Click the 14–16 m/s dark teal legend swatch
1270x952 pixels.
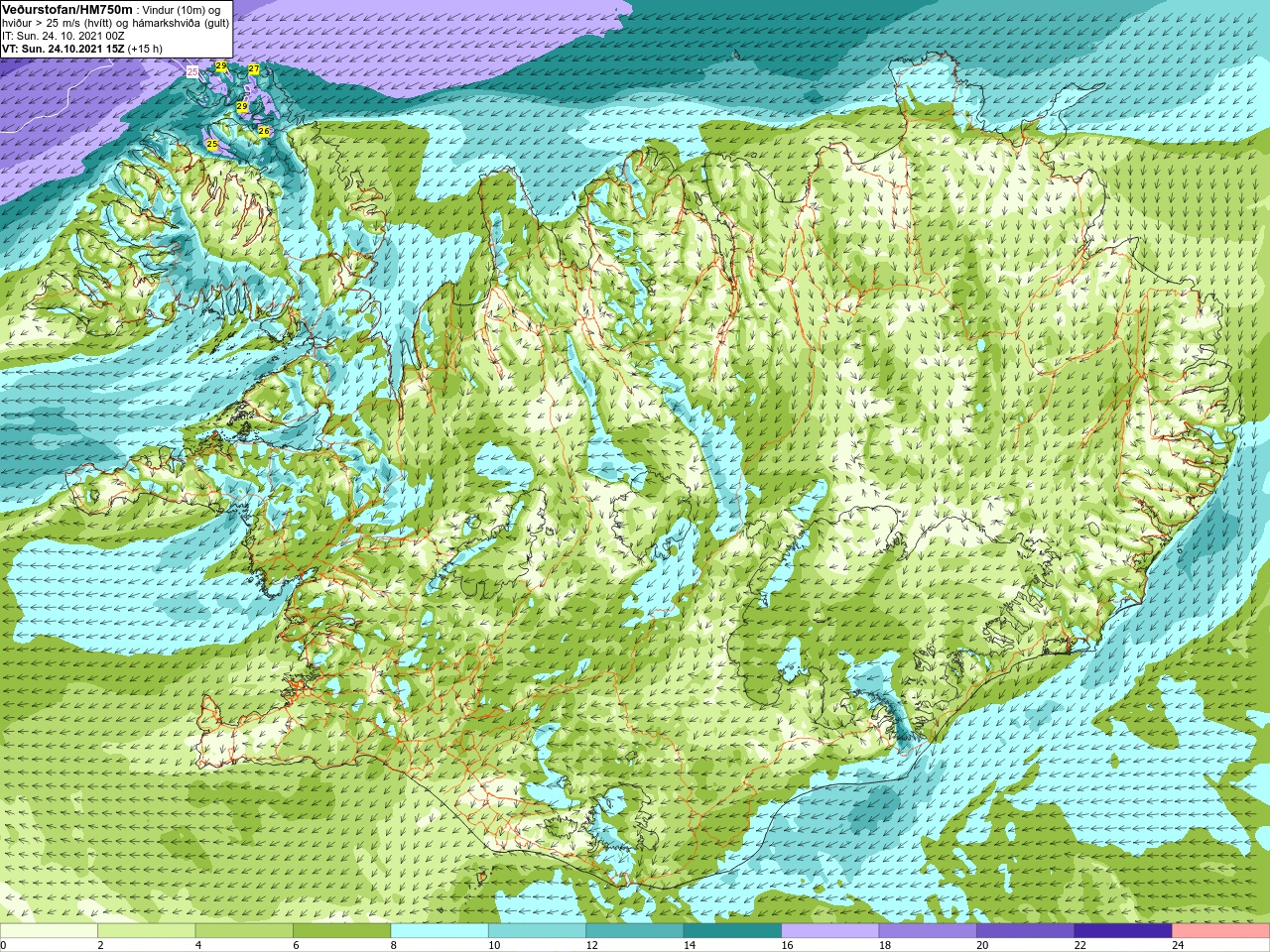732,931
